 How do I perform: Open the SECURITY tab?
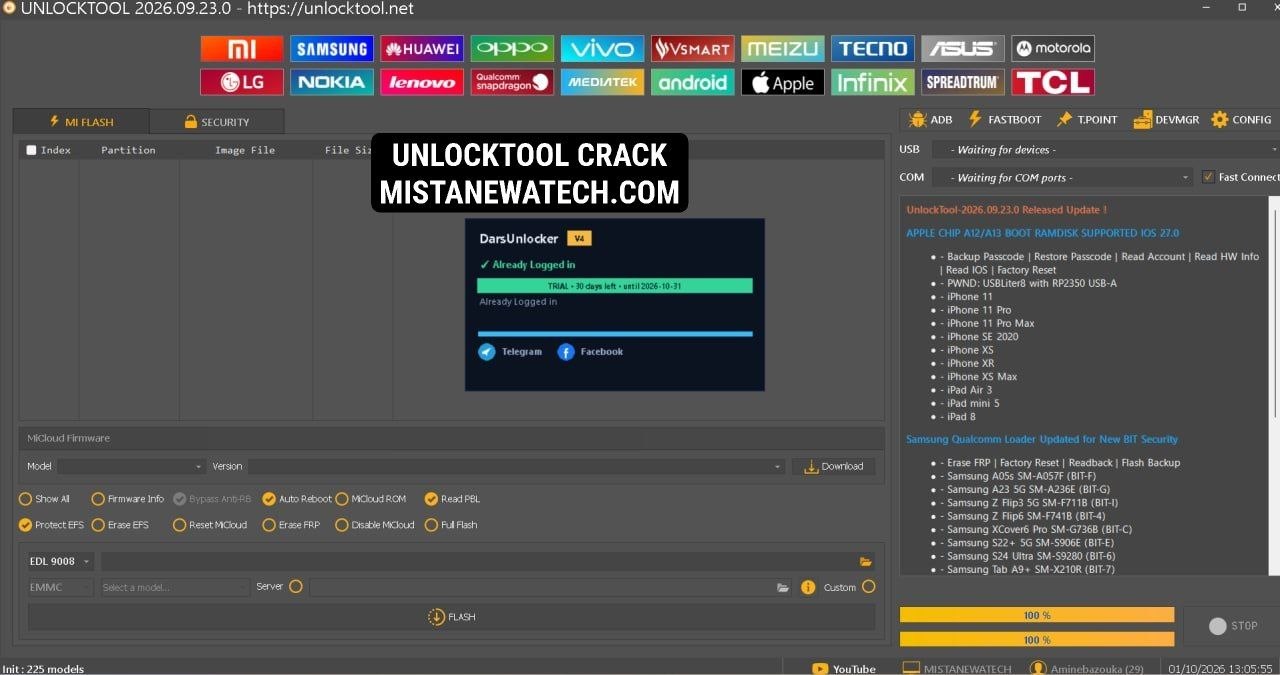(x=217, y=122)
